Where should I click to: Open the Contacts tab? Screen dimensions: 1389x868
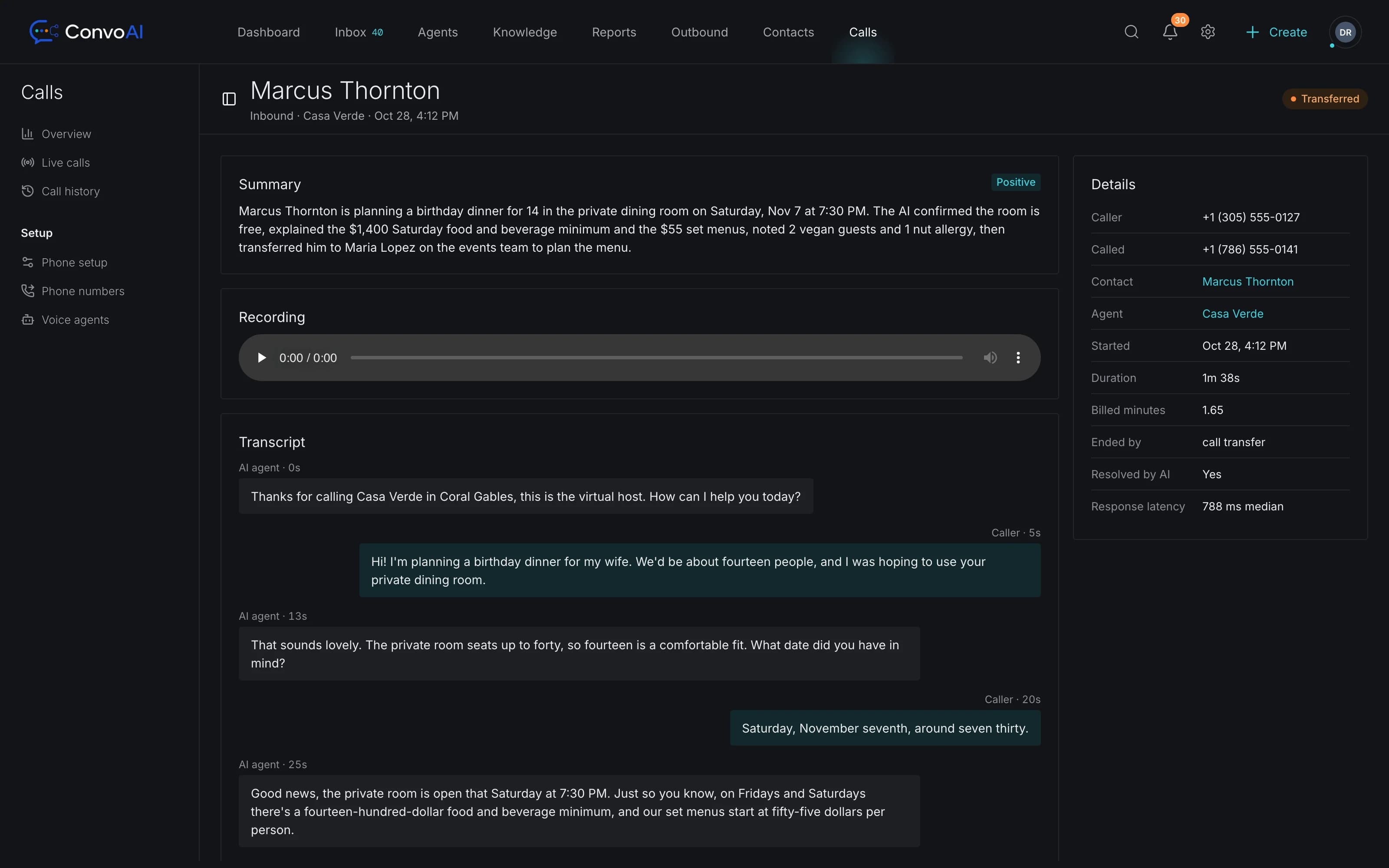pyautogui.click(x=788, y=32)
